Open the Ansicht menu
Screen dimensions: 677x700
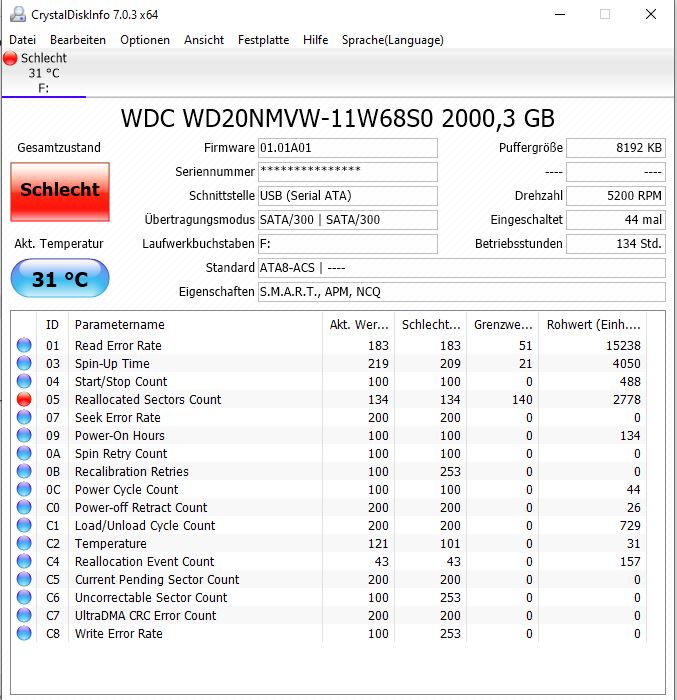click(204, 40)
